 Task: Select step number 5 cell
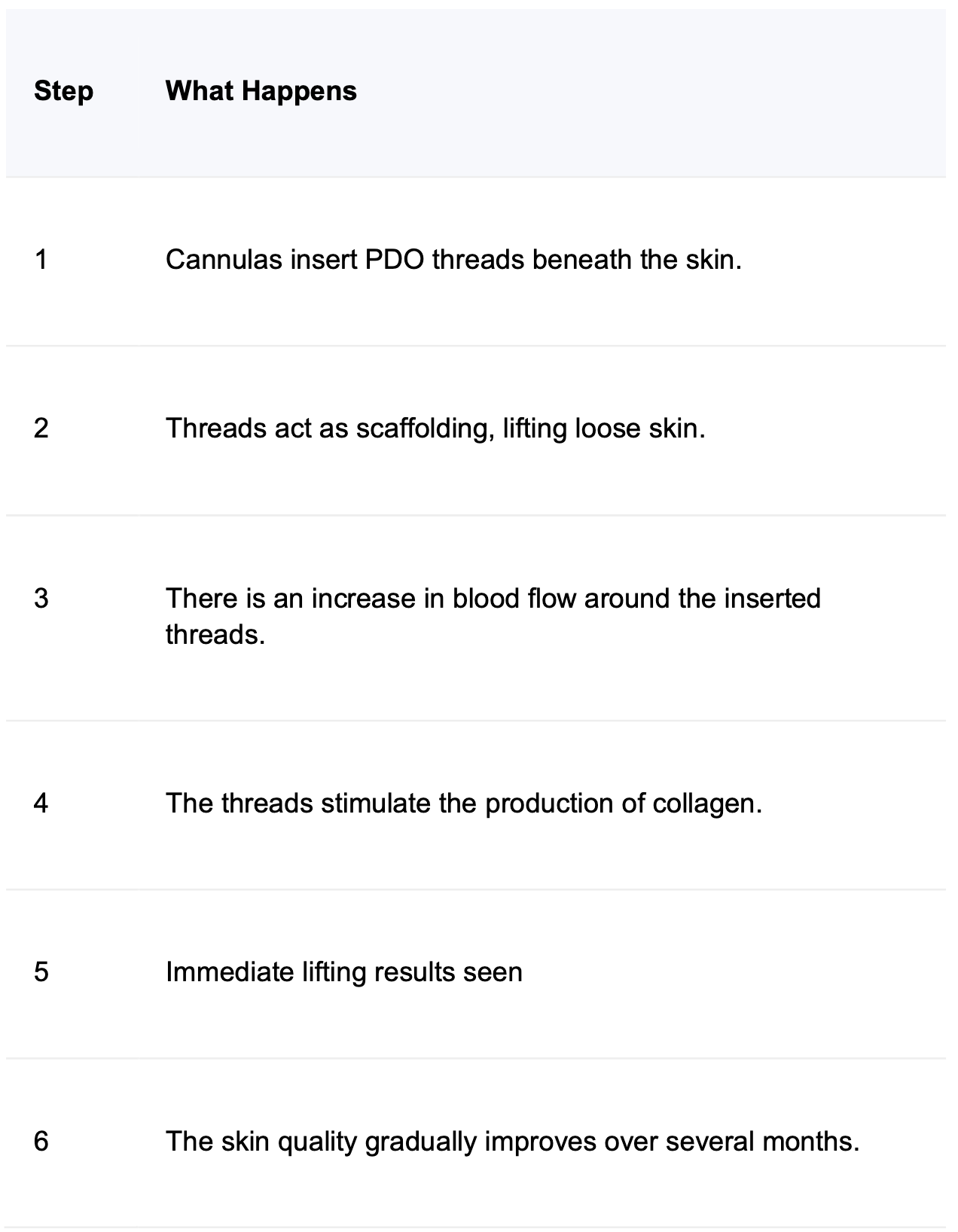(41, 972)
